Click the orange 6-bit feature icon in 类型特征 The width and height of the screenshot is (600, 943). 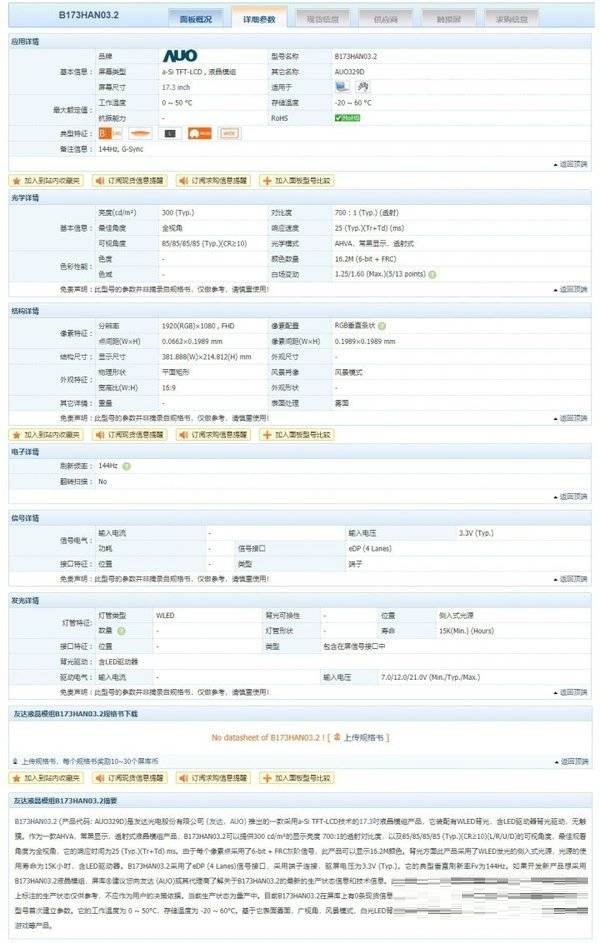tap(110, 133)
